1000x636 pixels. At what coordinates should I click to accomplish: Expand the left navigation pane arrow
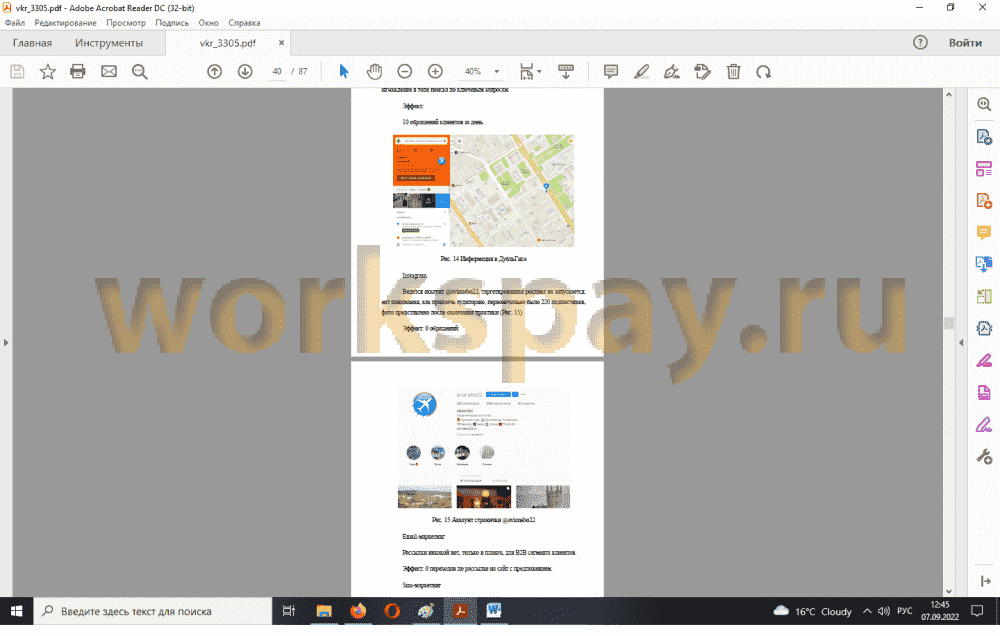pyautogui.click(x=6, y=343)
